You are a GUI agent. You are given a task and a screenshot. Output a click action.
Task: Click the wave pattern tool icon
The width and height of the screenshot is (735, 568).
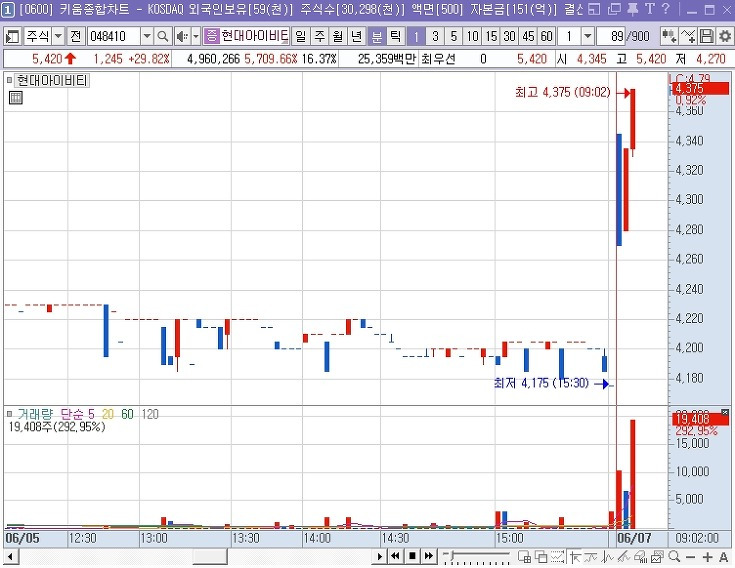point(608,557)
